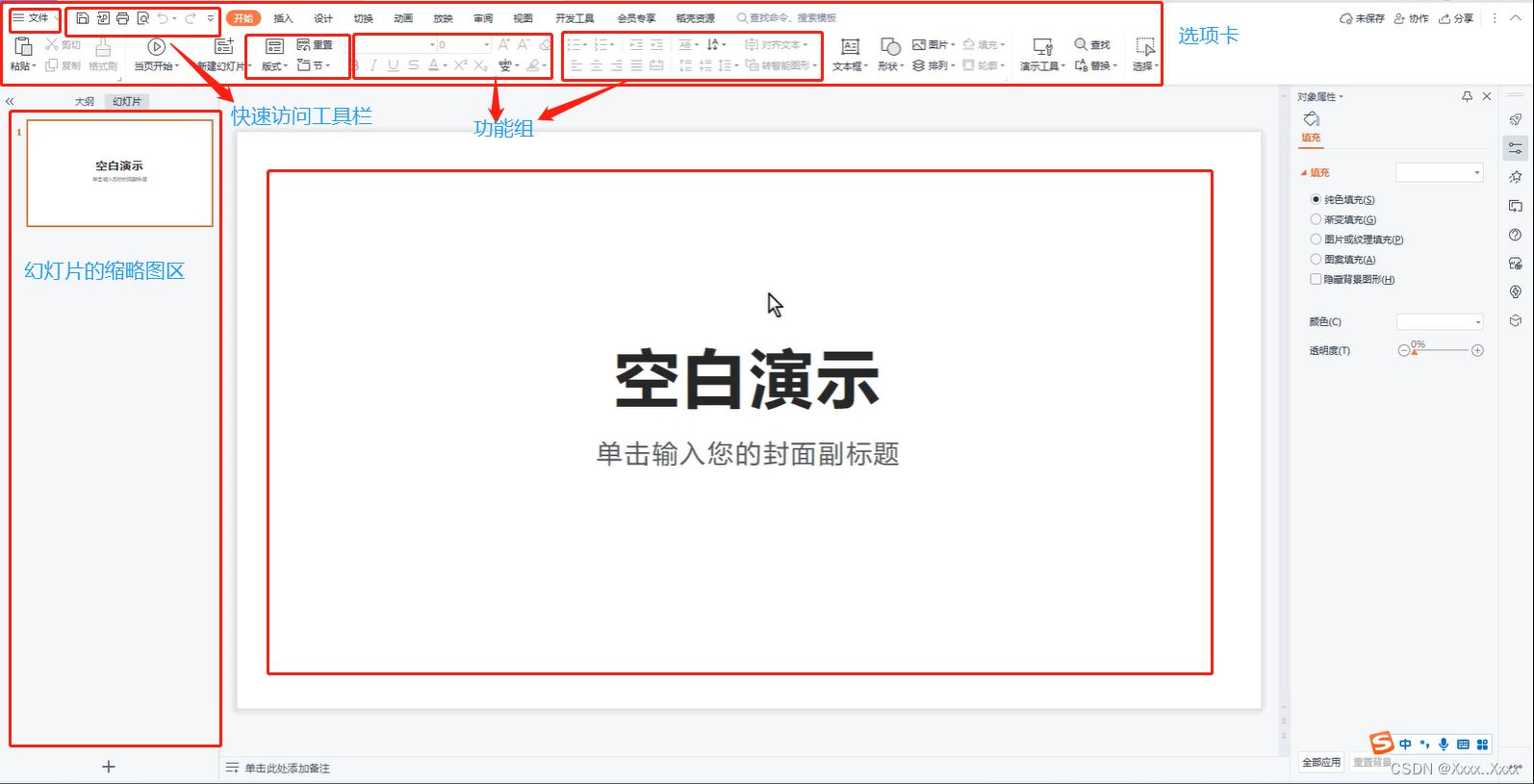Viewport: 1534px width, 784px height.
Task: Click the Select (选择) cursor icon
Action: [x=1145, y=46]
